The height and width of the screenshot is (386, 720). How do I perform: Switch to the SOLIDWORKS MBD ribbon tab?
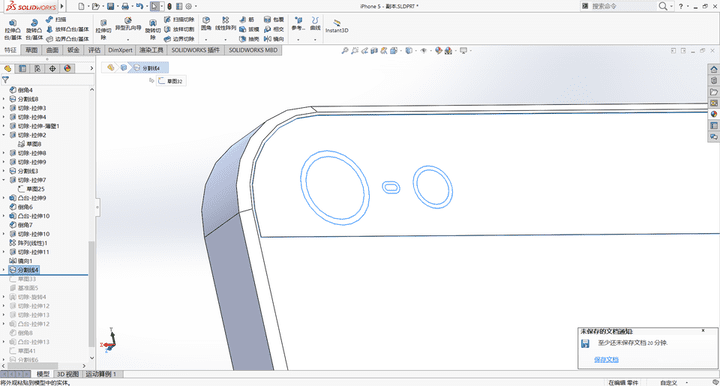coord(253,50)
